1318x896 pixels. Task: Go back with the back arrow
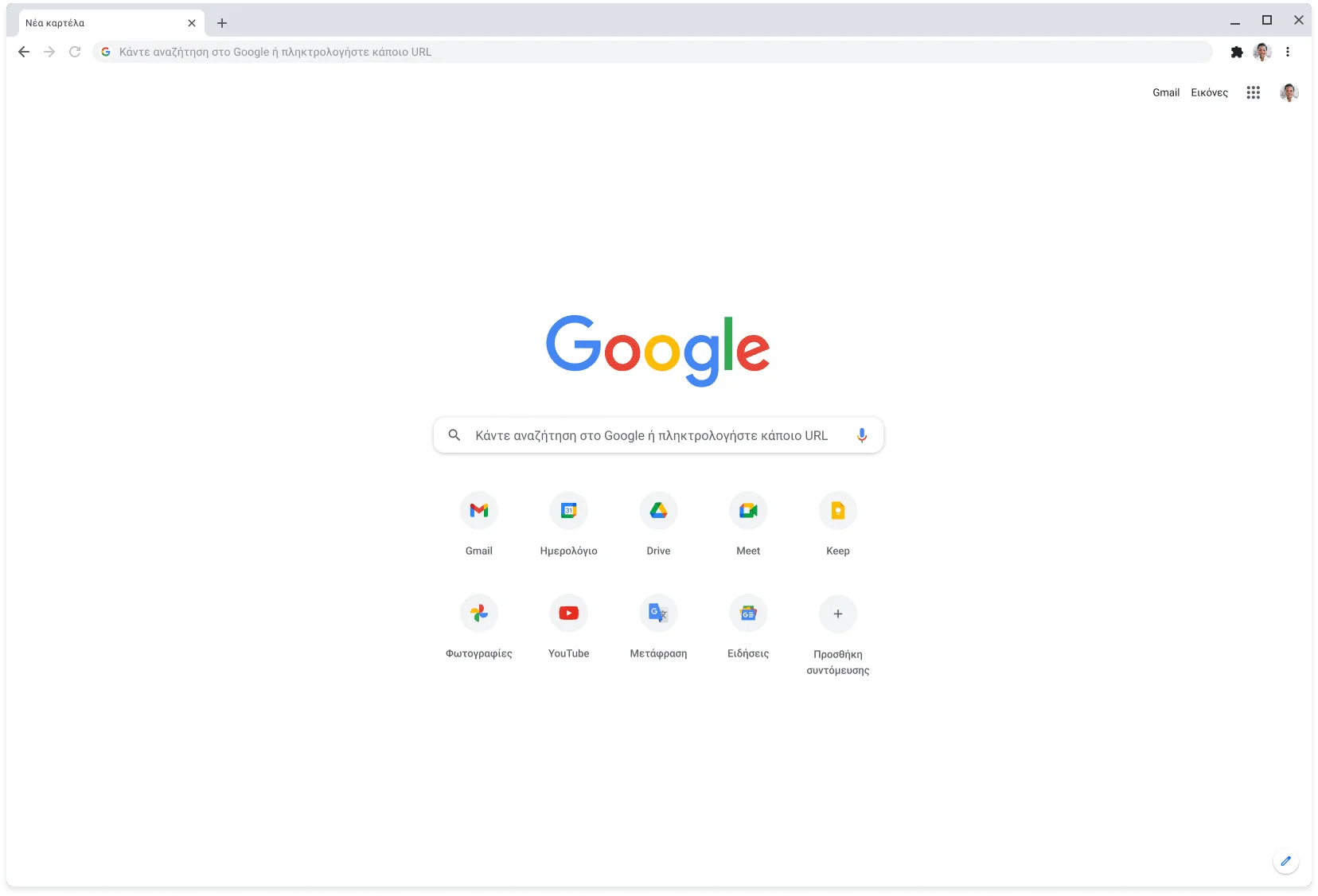pyautogui.click(x=24, y=52)
